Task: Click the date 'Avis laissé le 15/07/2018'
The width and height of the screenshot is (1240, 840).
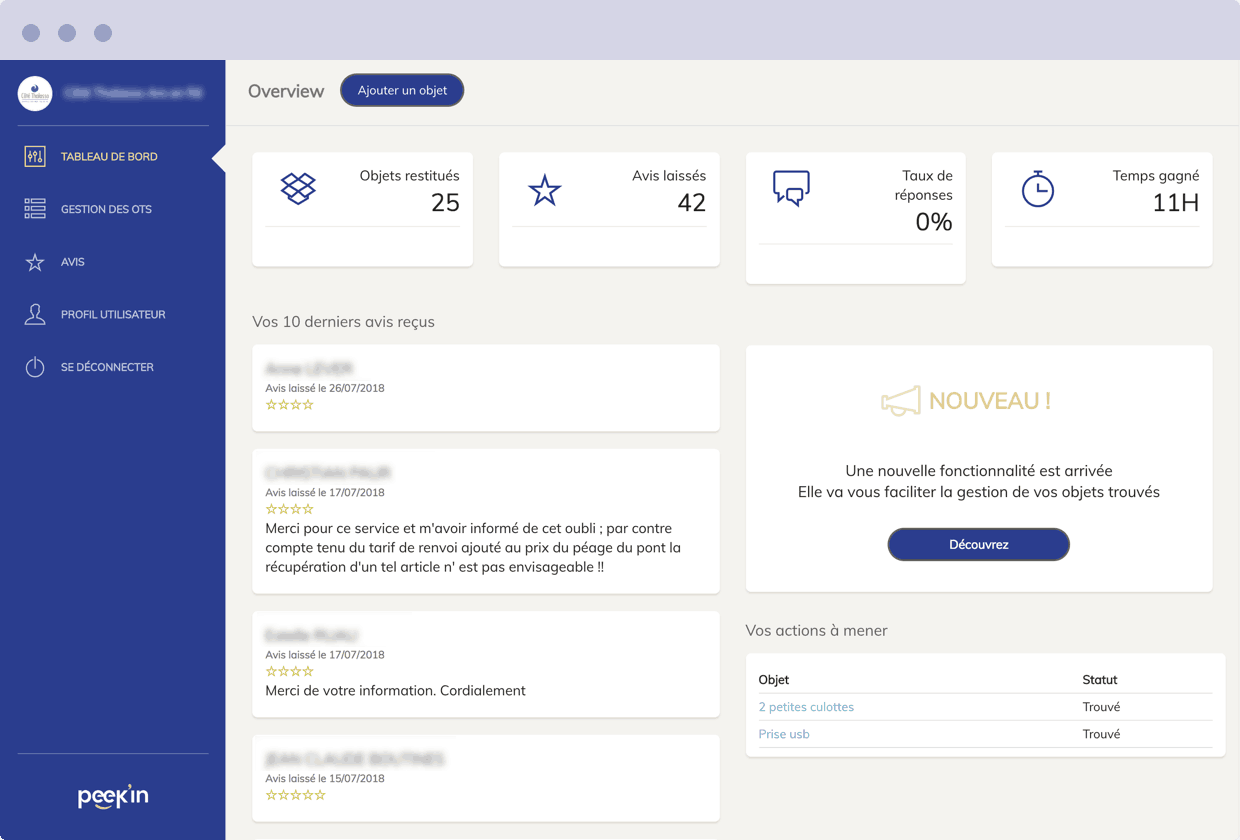Action: (x=325, y=778)
